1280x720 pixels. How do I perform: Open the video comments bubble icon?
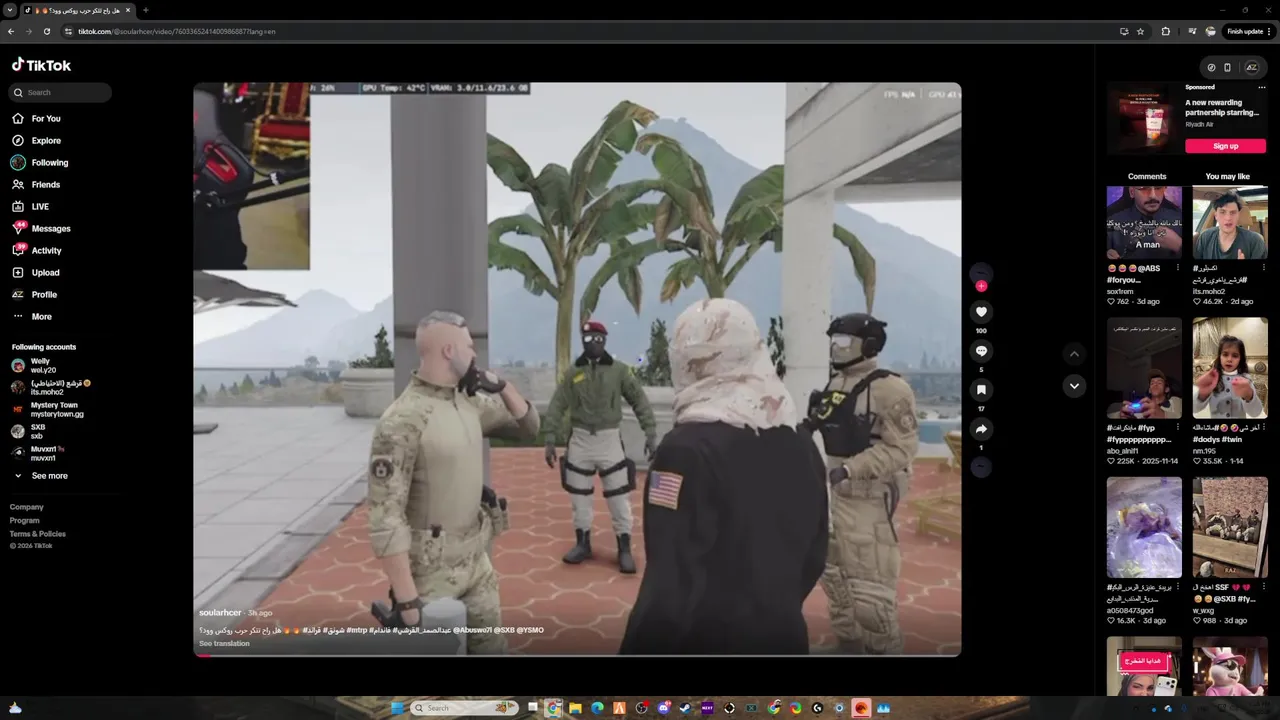click(981, 351)
